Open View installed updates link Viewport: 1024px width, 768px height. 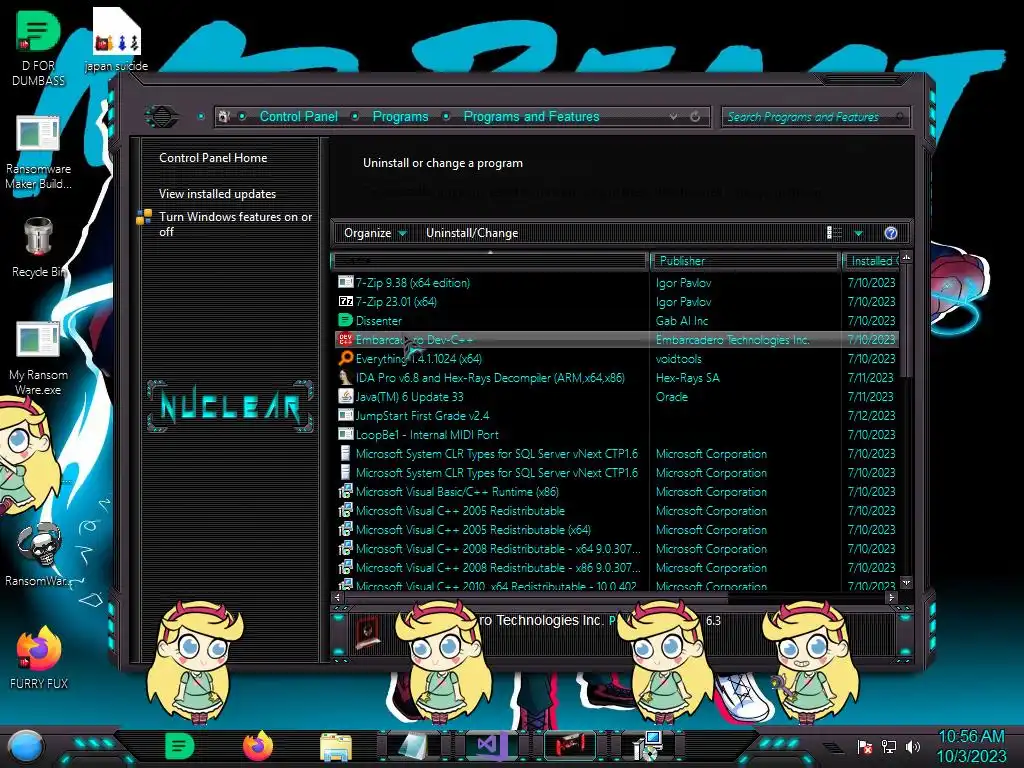tap(217, 193)
